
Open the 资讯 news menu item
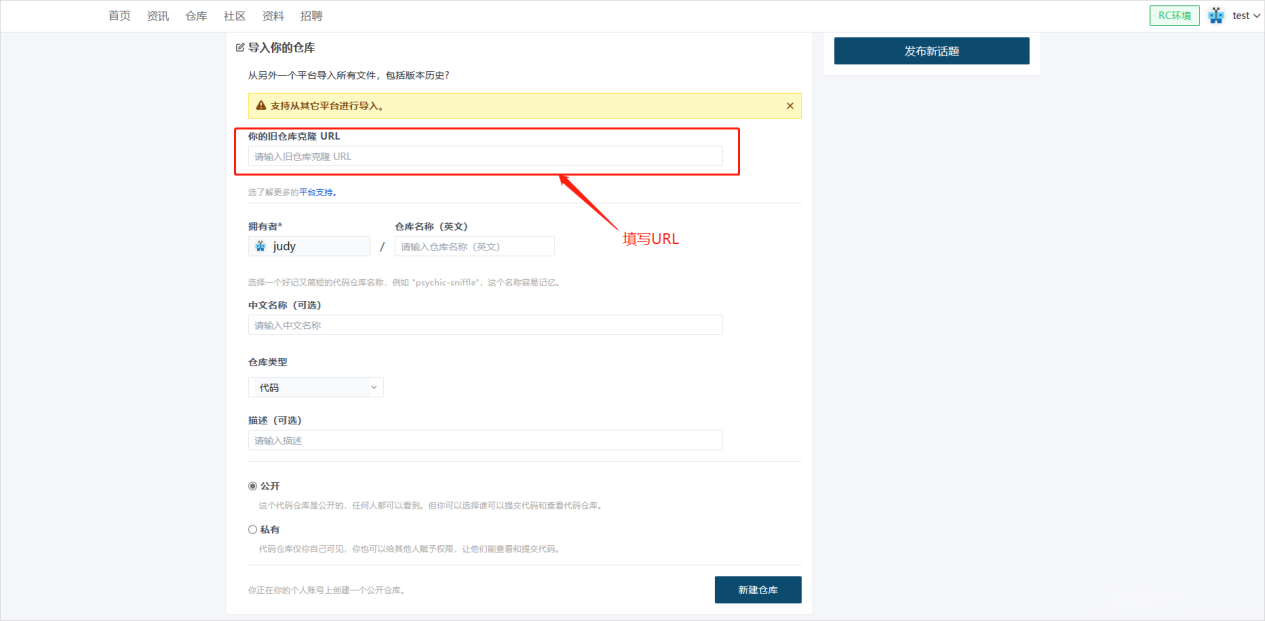(158, 16)
